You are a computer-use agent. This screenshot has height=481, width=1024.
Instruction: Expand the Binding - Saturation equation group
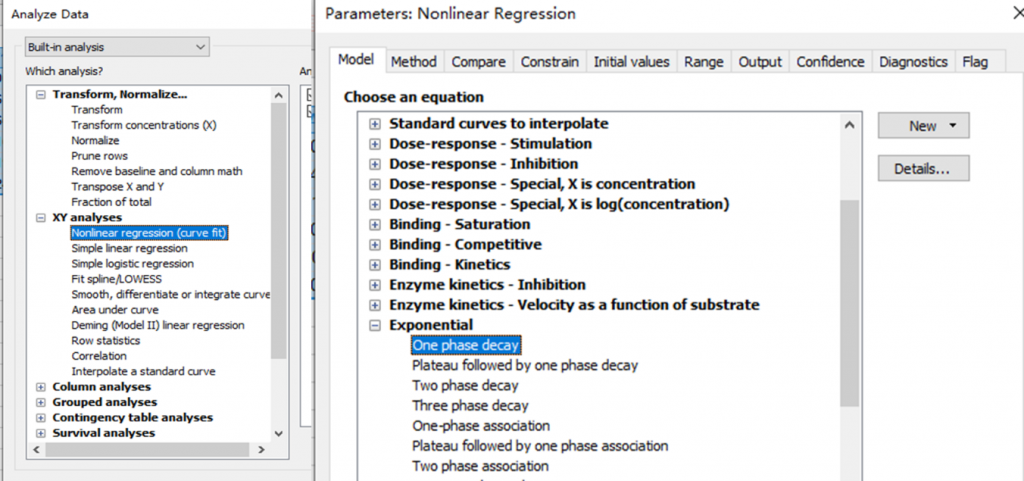point(375,224)
